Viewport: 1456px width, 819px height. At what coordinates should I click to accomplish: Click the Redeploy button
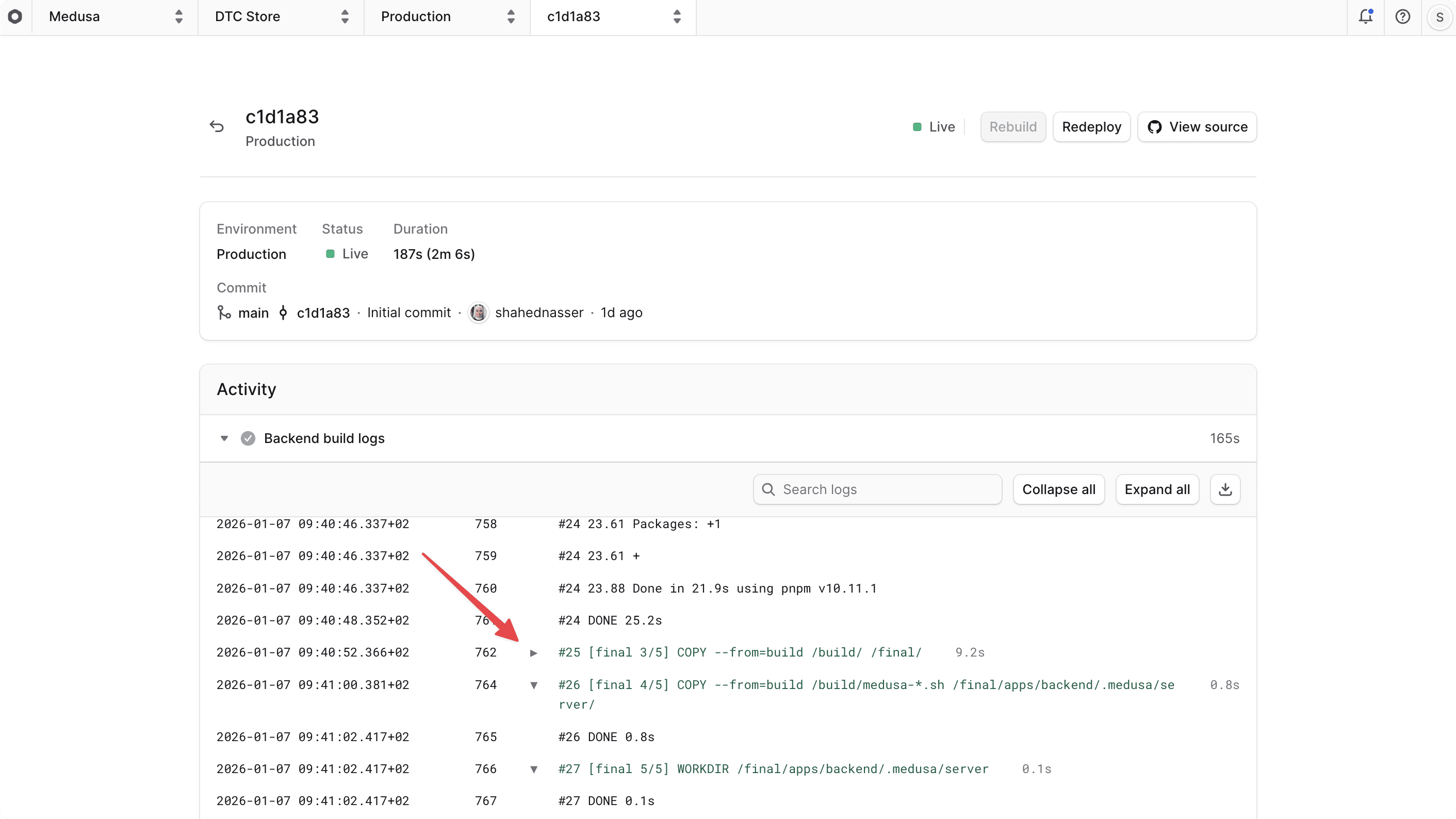pos(1091,126)
